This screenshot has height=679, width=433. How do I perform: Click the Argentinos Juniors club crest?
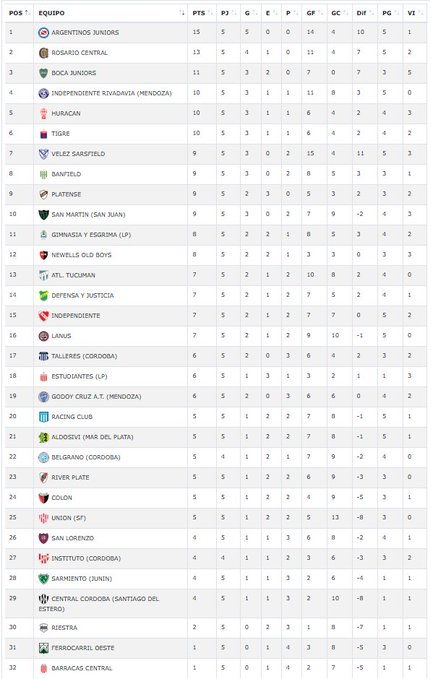tap(43, 32)
